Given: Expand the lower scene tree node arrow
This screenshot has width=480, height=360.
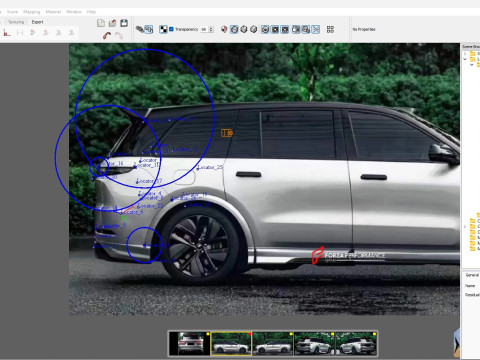Looking at the screenshot, I should tap(465, 227).
